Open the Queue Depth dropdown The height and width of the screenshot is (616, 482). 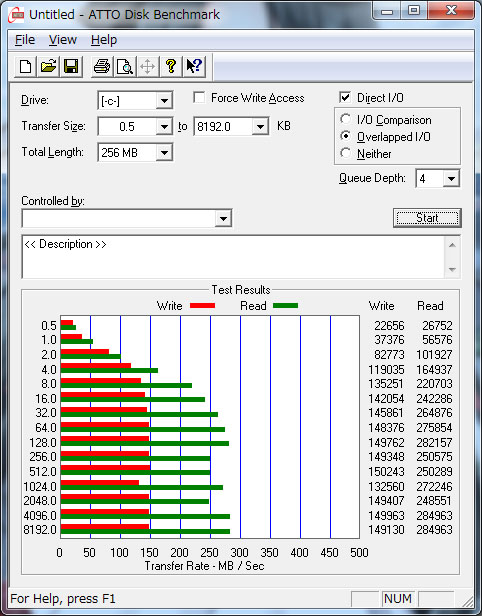[x=451, y=179]
